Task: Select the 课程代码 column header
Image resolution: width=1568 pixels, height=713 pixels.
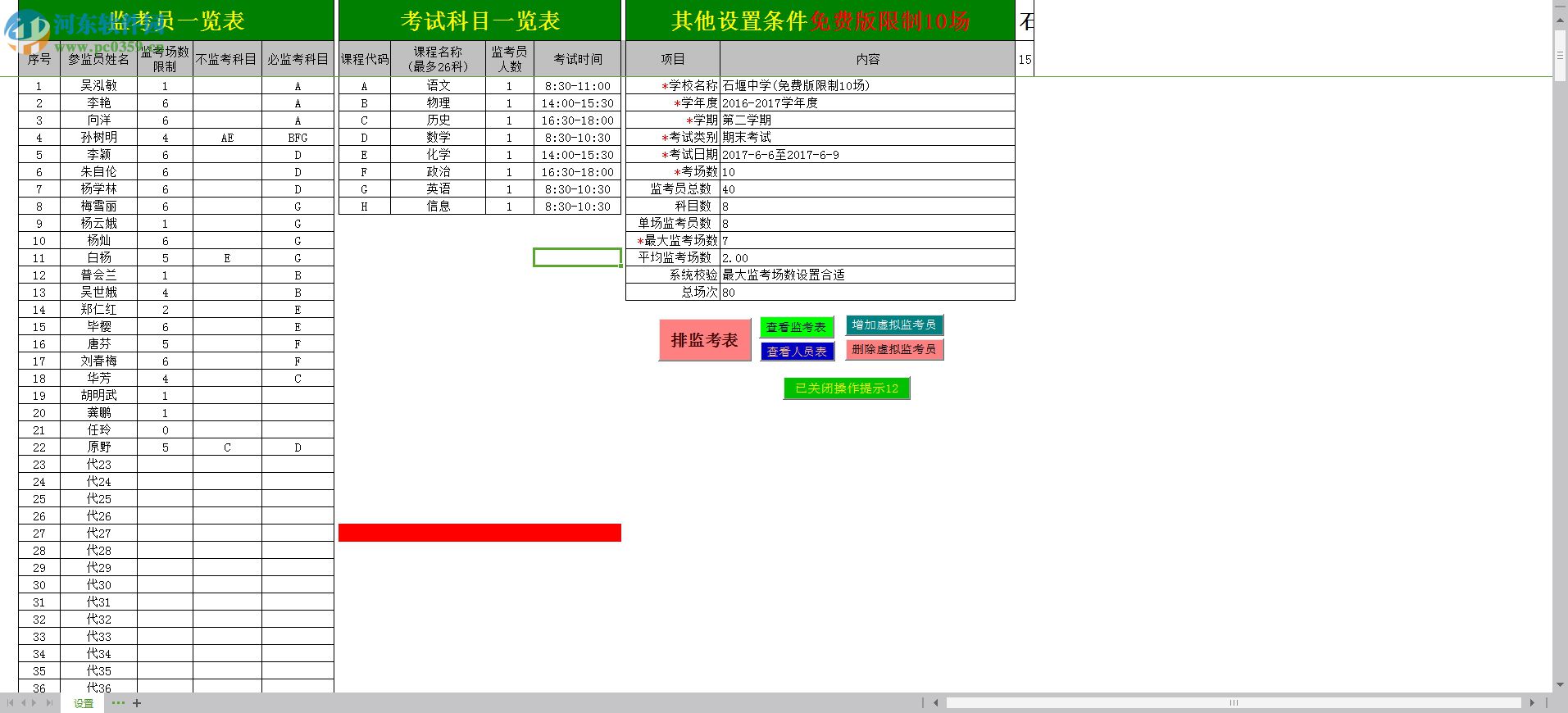Action: click(x=364, y=59)
